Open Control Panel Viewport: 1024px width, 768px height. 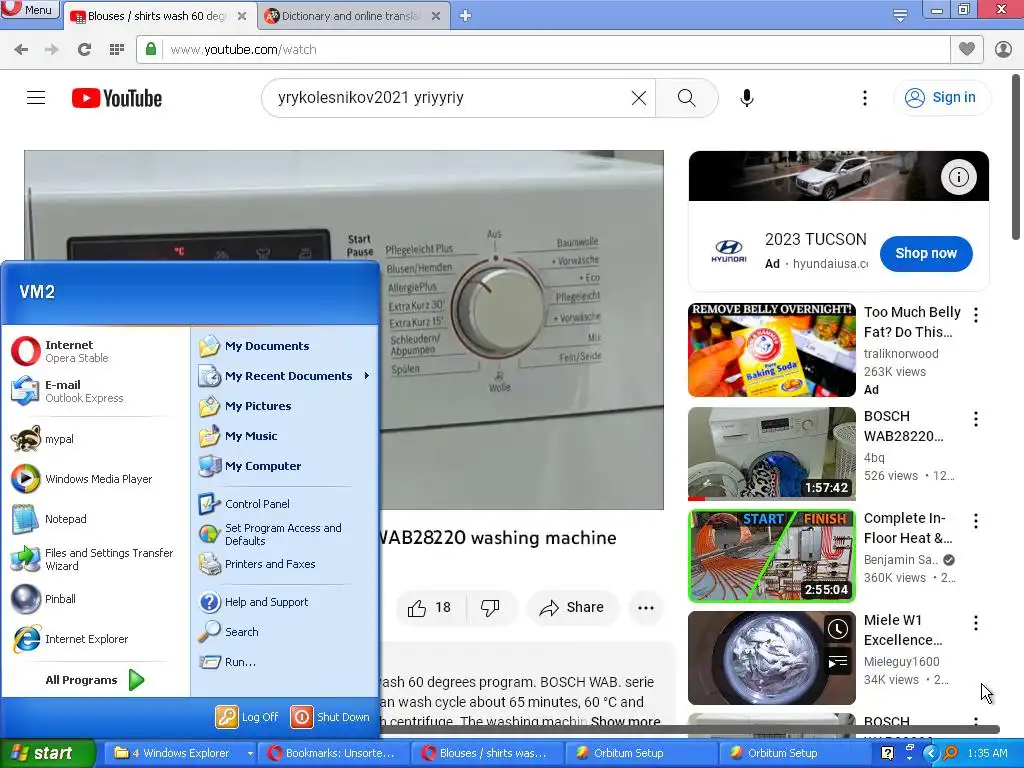(284, 504)
